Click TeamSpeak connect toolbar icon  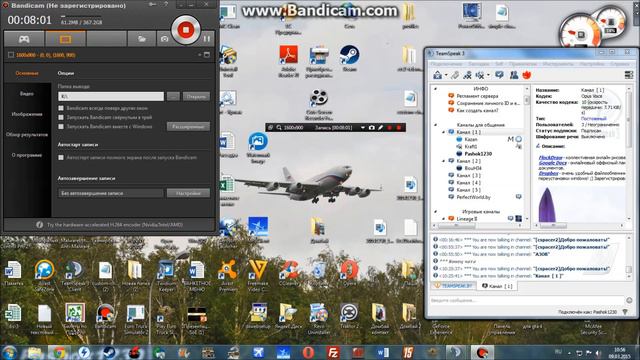coord(438,75)
